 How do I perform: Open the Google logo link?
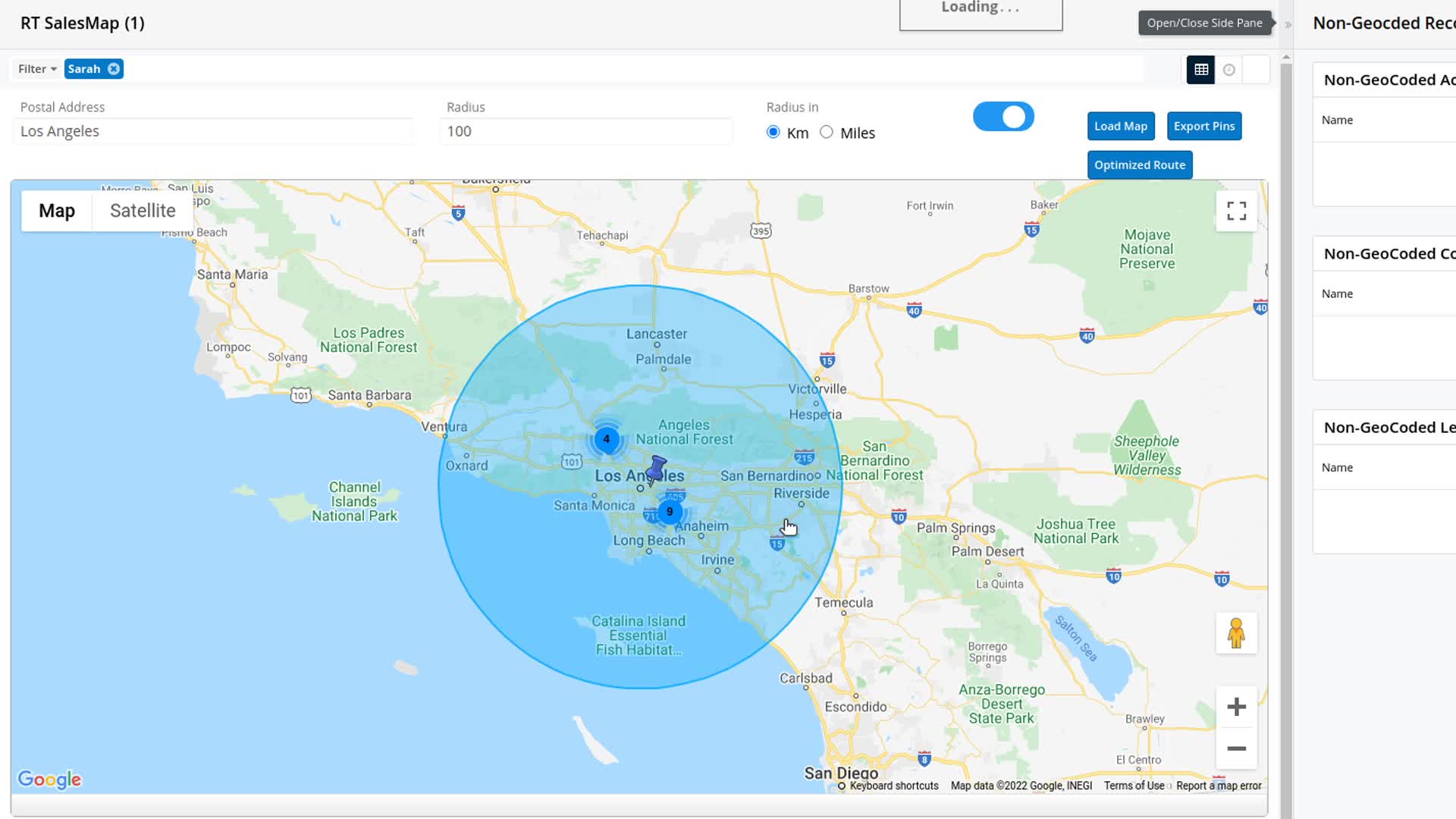coord(49,780)
